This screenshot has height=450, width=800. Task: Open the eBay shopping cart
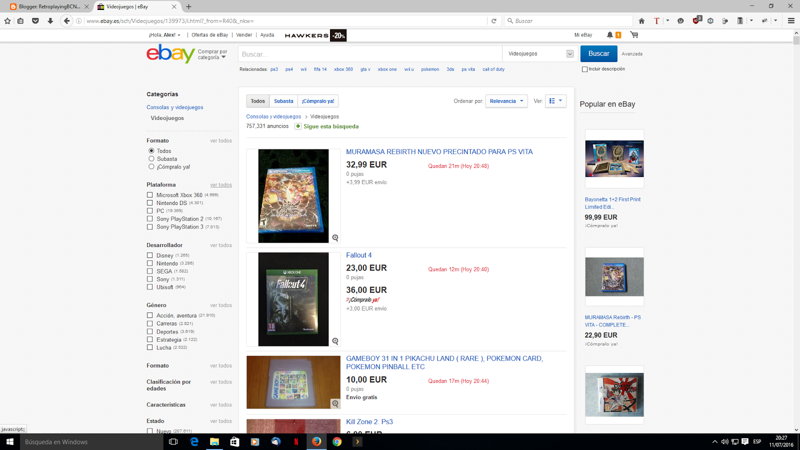point(634,35)
